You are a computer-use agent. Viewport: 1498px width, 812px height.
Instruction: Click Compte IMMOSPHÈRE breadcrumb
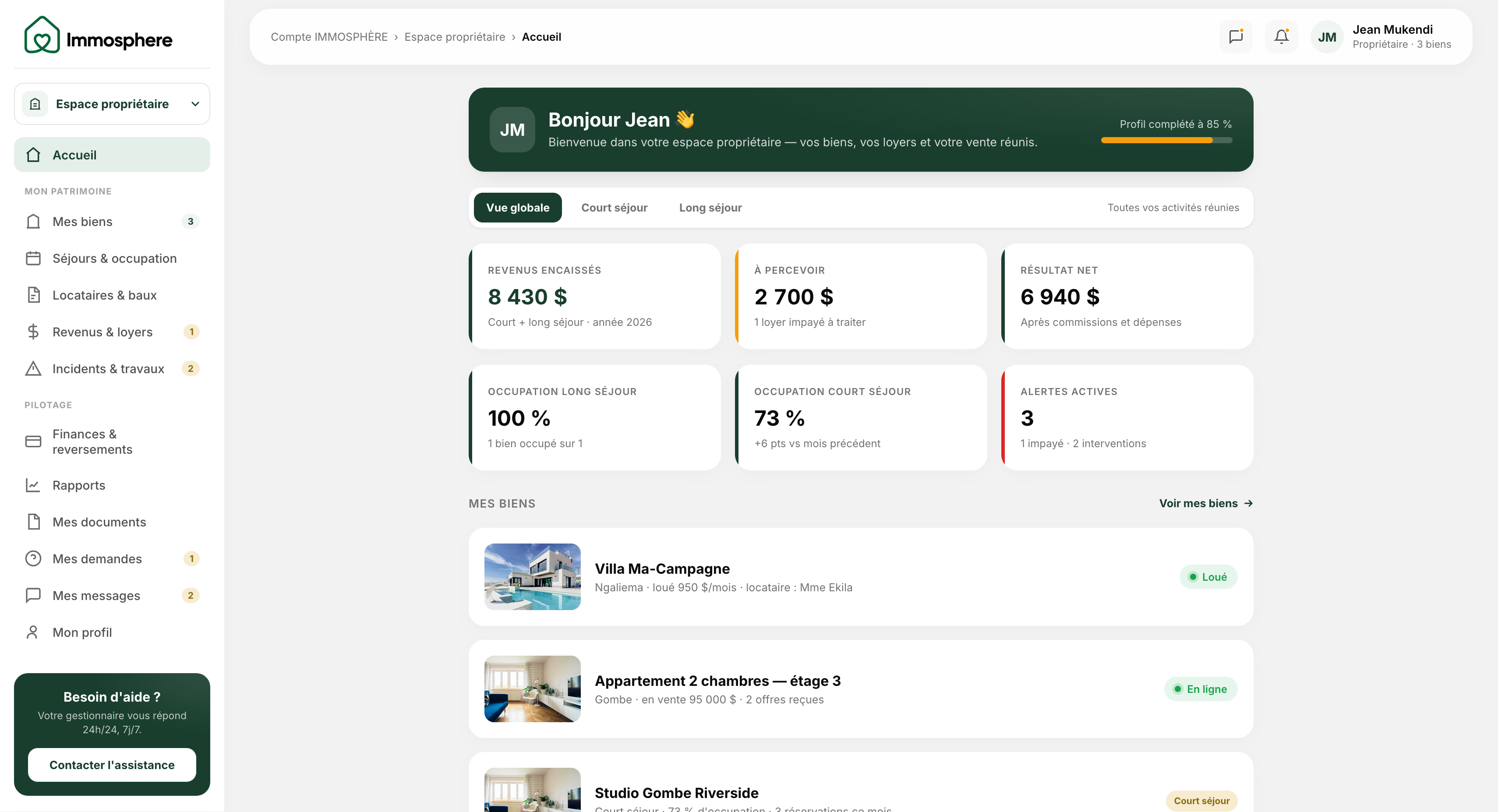[329, 37]
